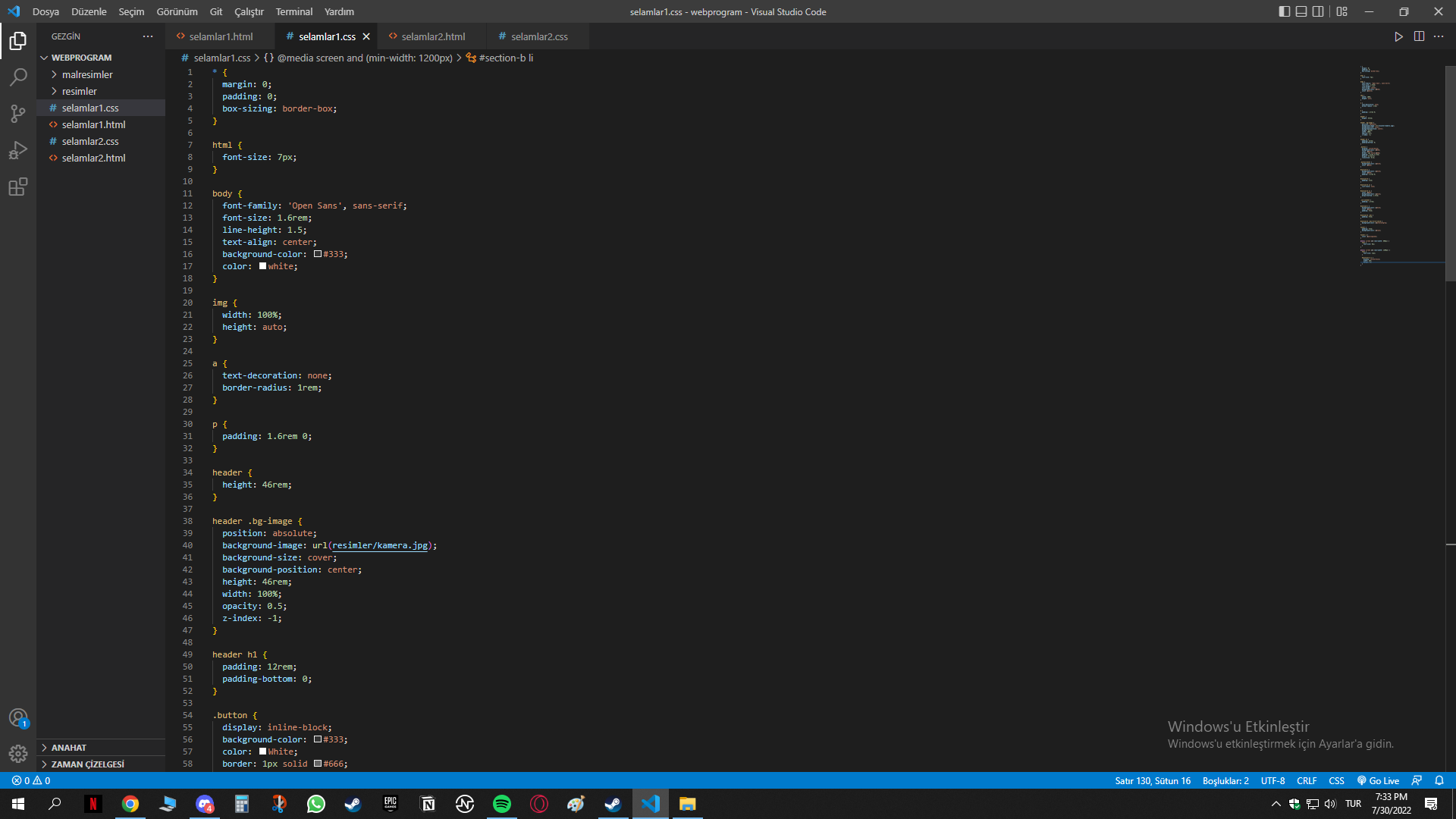Click the Run file play icon

(x=1398, y=36)
